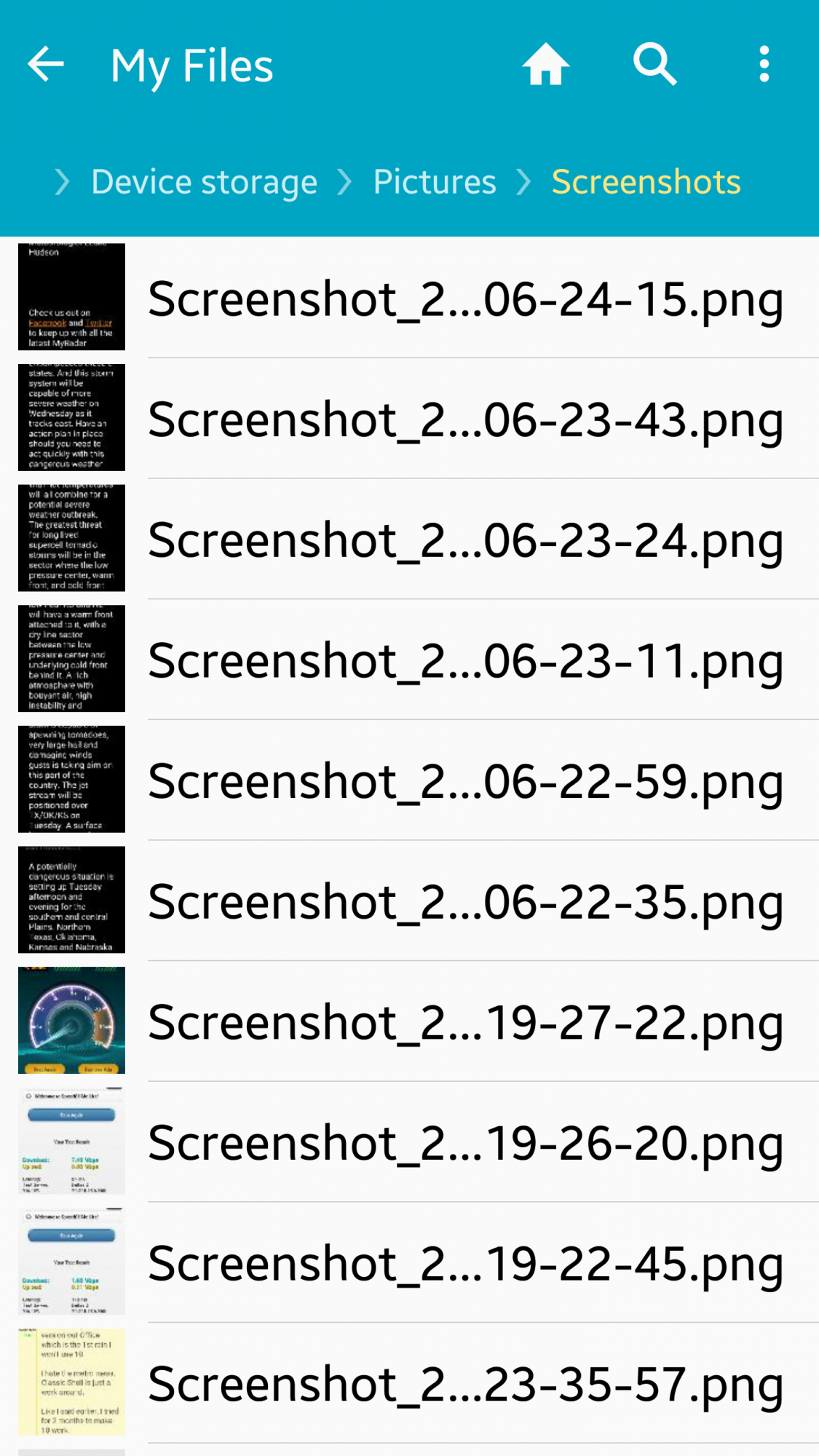Viewport: 819px width, 1456px height.
Task: Click chevron before Screenshots breadcrumb
Action: (x=523, y=182)
